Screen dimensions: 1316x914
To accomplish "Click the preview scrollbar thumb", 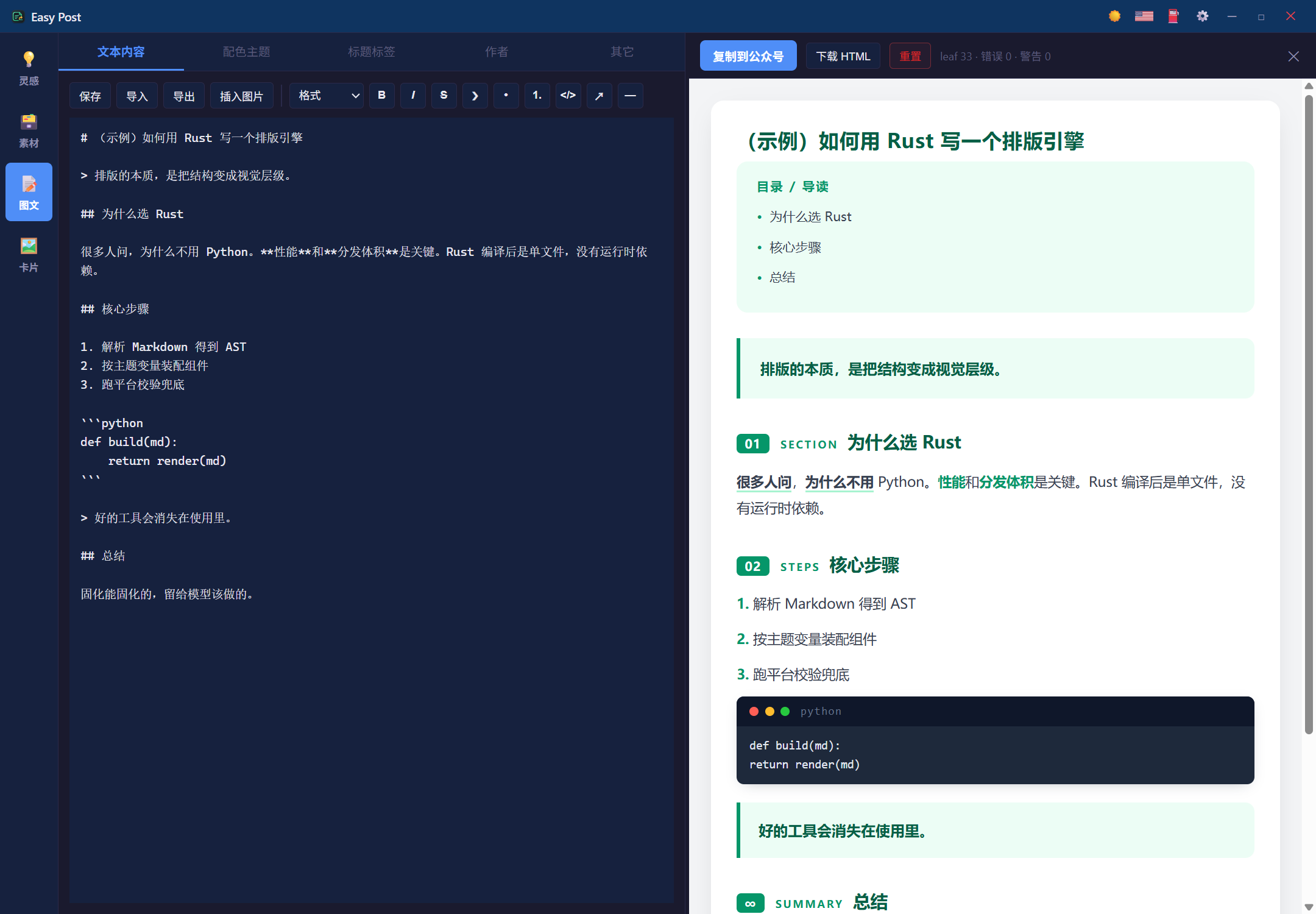I will (x=1308, y=414).
